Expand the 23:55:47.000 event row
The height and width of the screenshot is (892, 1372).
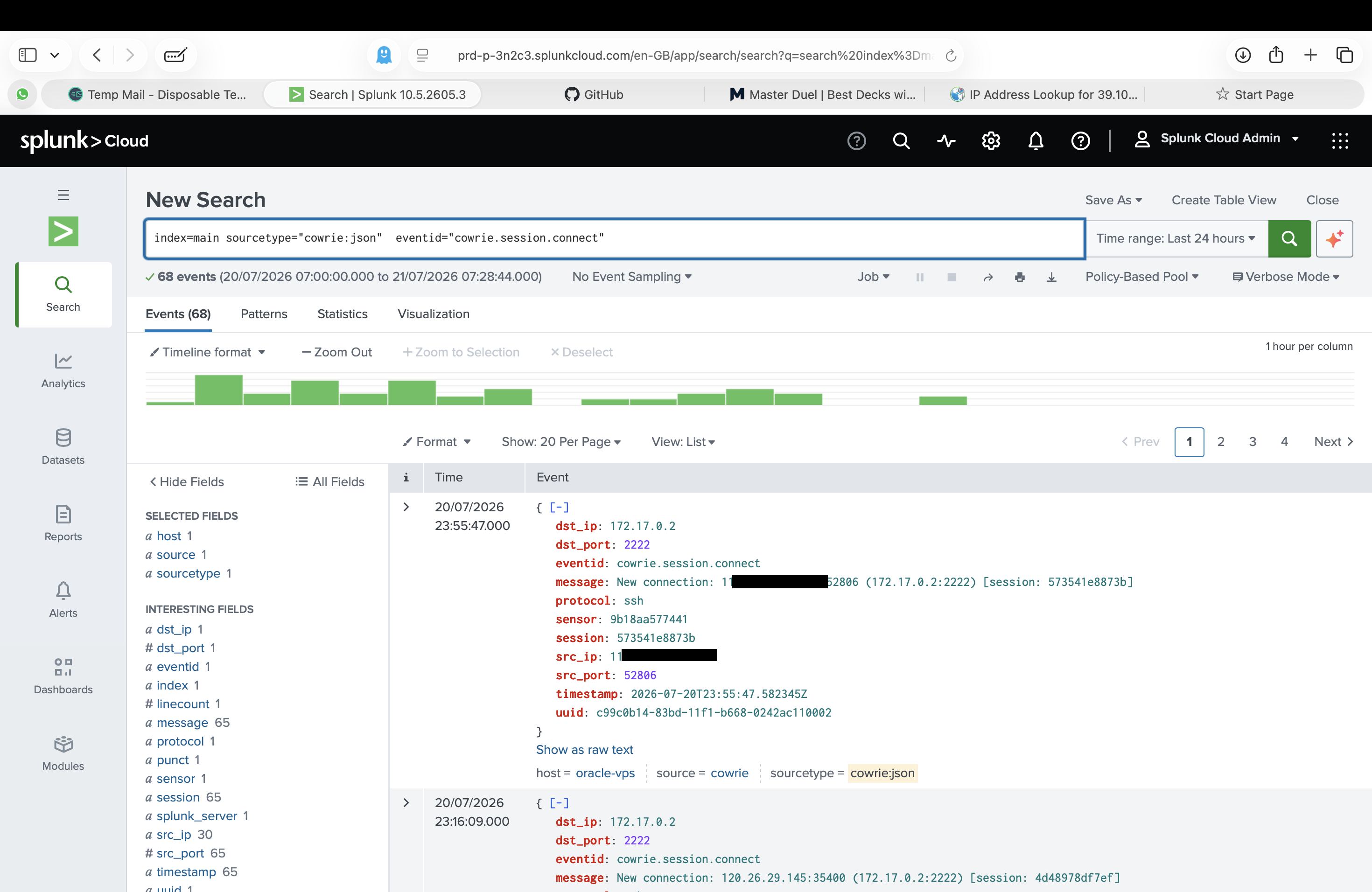[x=406, y=507]
